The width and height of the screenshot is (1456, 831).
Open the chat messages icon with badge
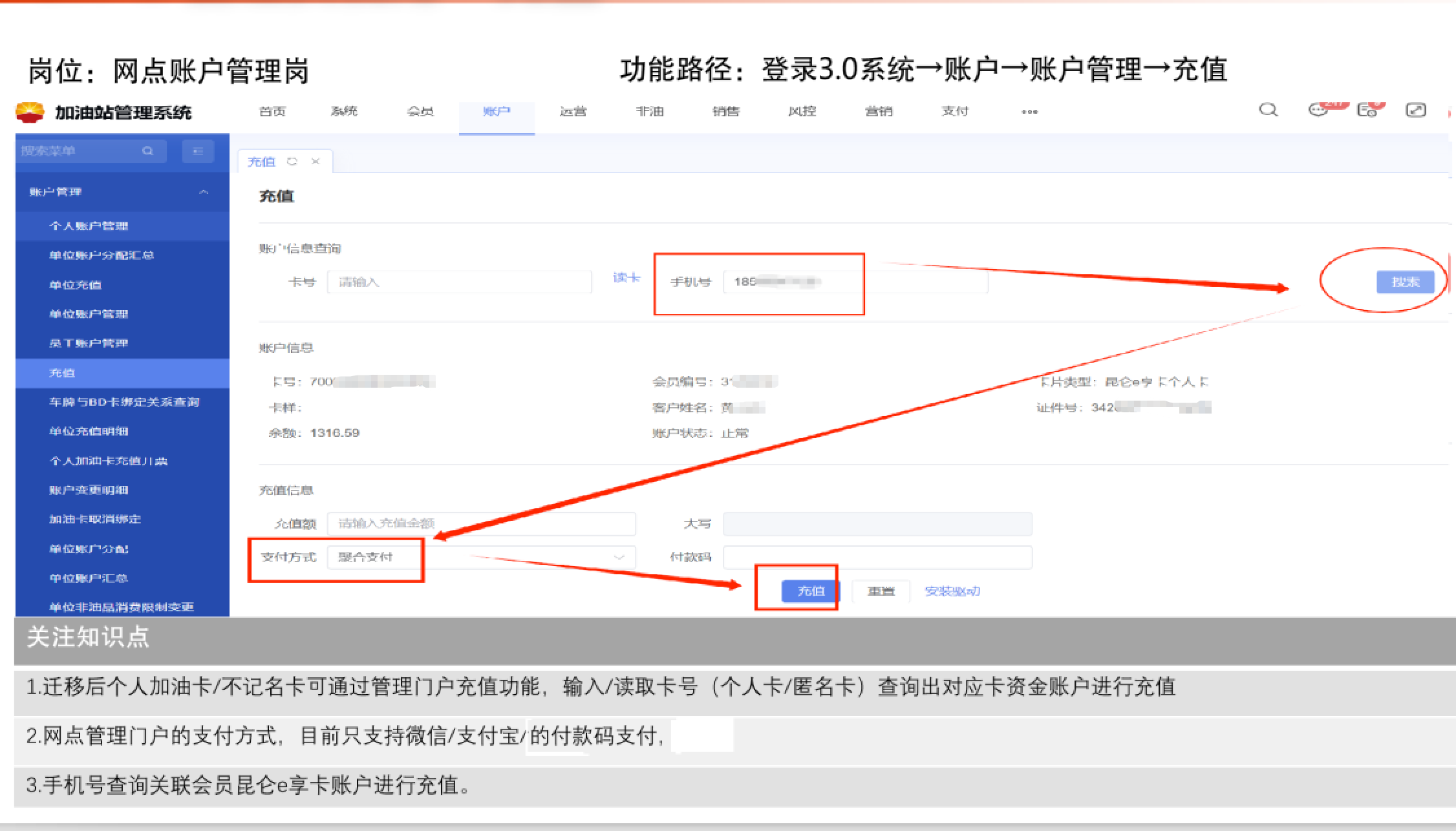point(1318,110)
